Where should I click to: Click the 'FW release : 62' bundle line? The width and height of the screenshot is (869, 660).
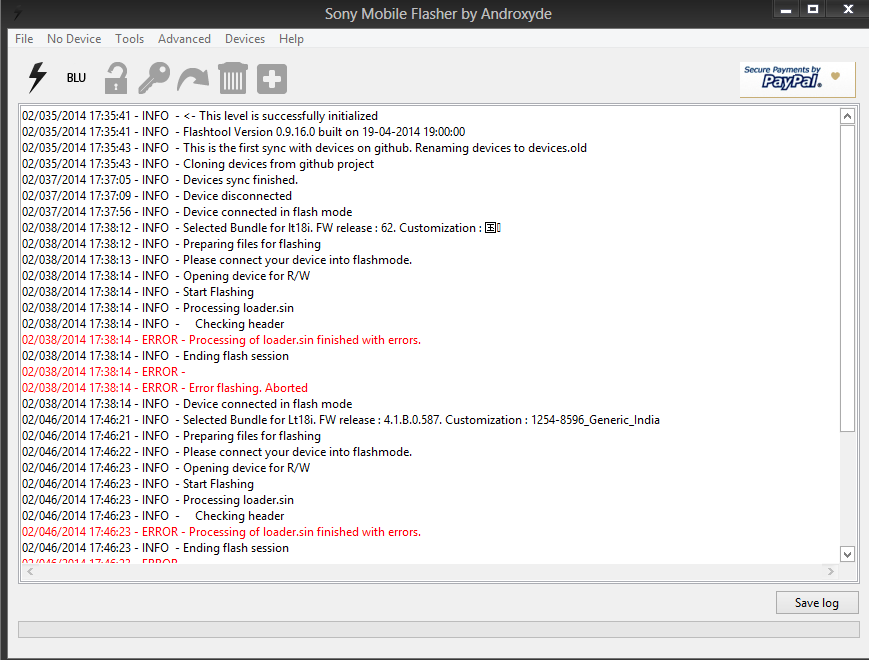261,228
